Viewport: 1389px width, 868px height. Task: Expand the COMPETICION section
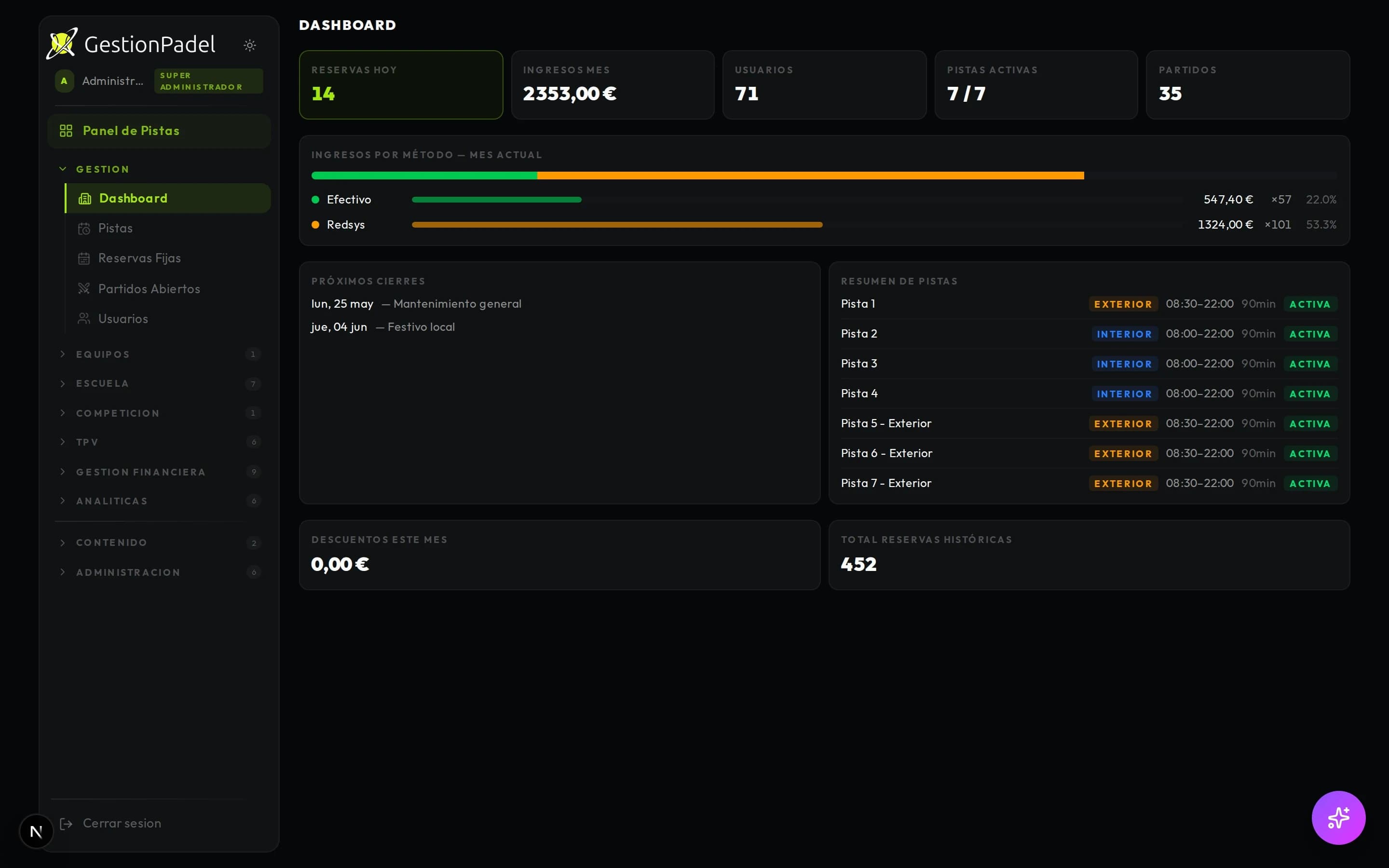[159, 413]
